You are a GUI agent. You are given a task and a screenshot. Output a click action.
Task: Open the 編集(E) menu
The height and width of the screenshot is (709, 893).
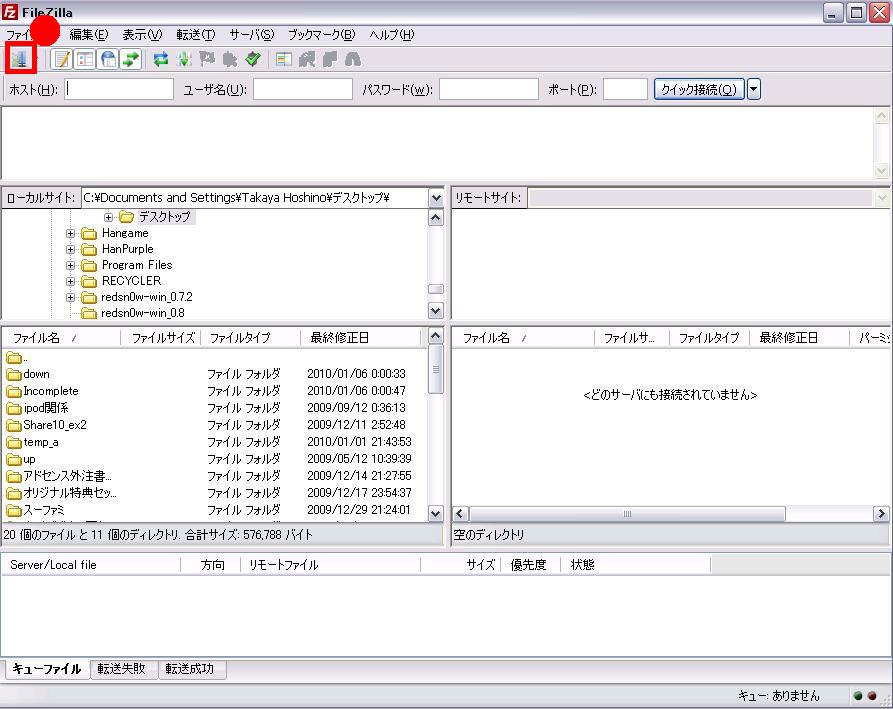[x=88, y=35]
